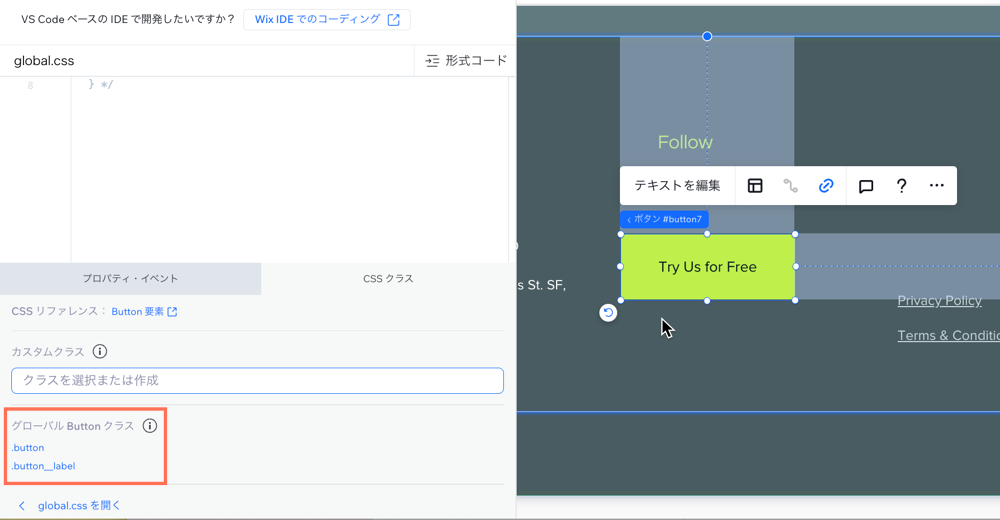This screenshot has width=1000, height=520.
Task: Click the 形式コード format button
Action: tap(465, 61)
